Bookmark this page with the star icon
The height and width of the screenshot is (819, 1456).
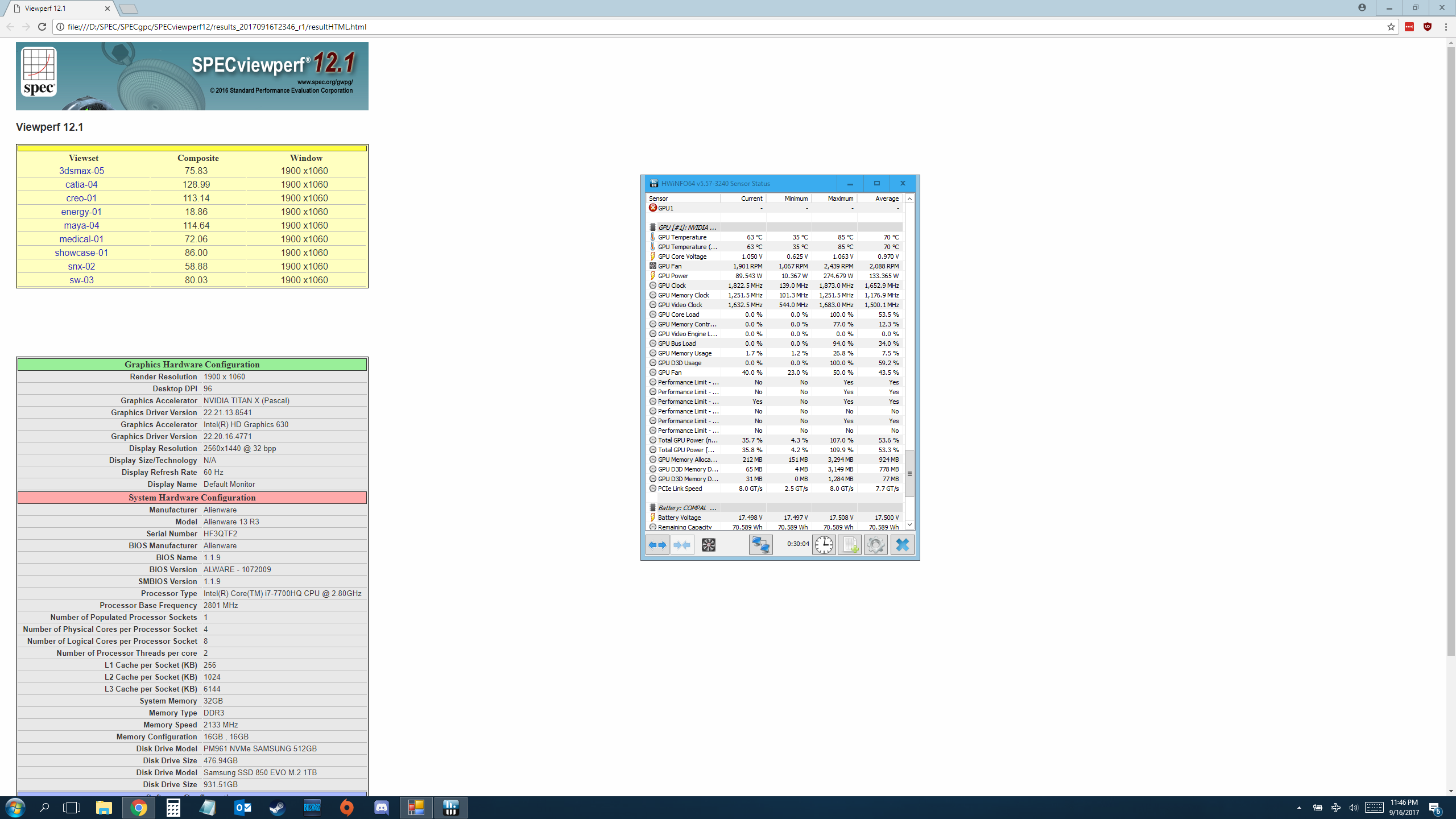[1391, 27]
